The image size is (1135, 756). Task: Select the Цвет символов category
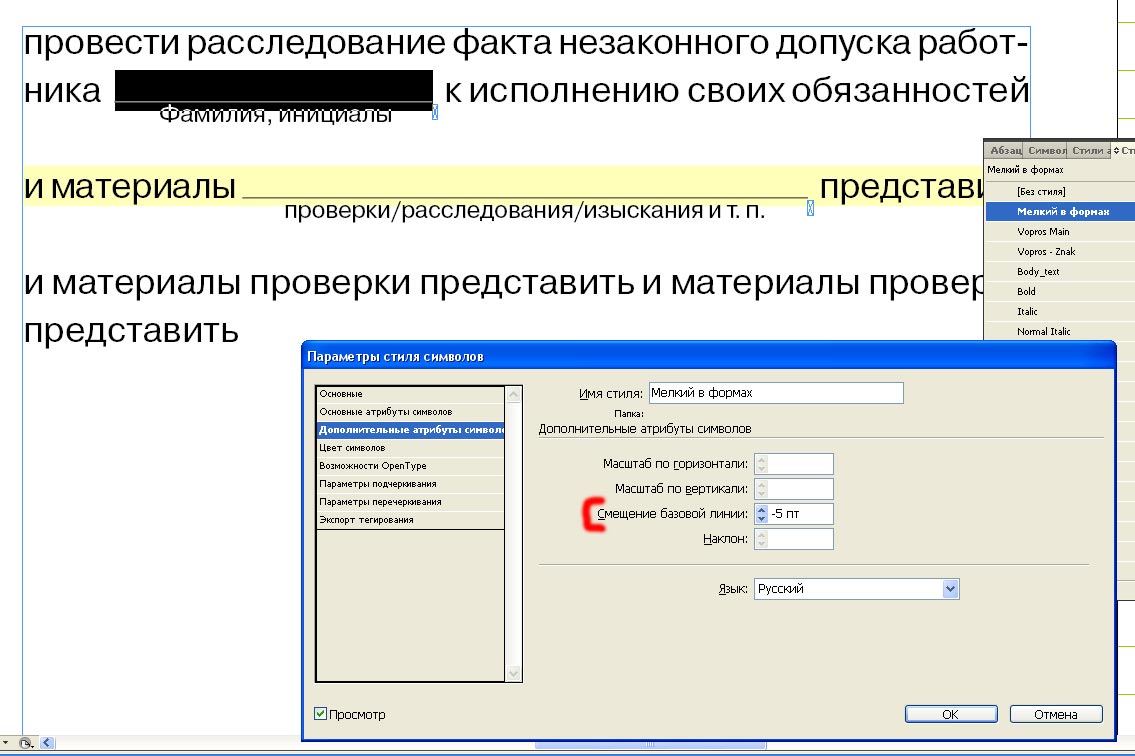410,448
